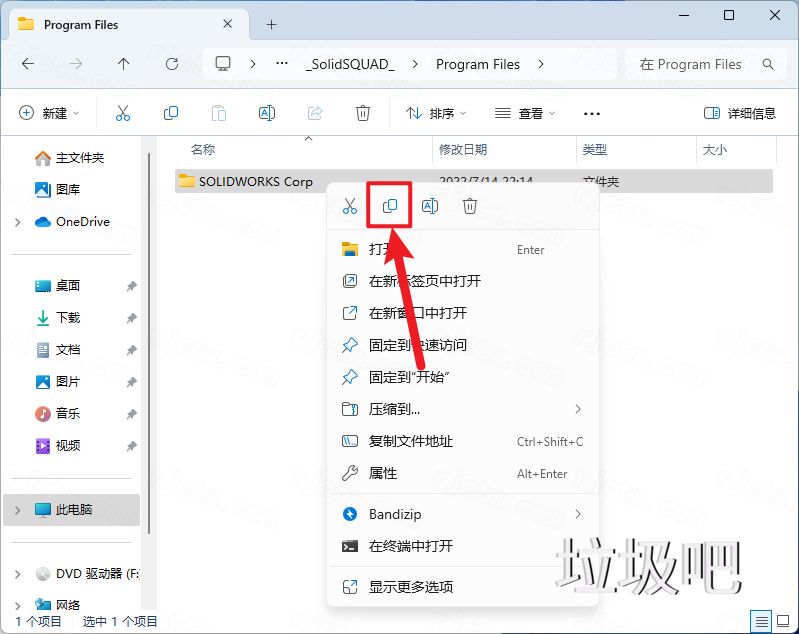This screenshot has height=634, width=799.
Task: Click the This PC monitor icon in the address bar
Action: click(223, 64)
